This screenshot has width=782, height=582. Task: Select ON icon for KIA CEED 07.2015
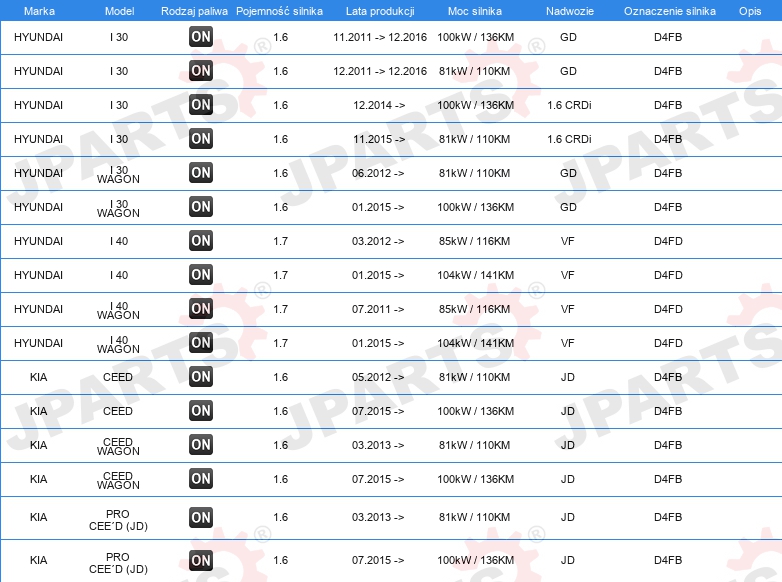[201, 411]
